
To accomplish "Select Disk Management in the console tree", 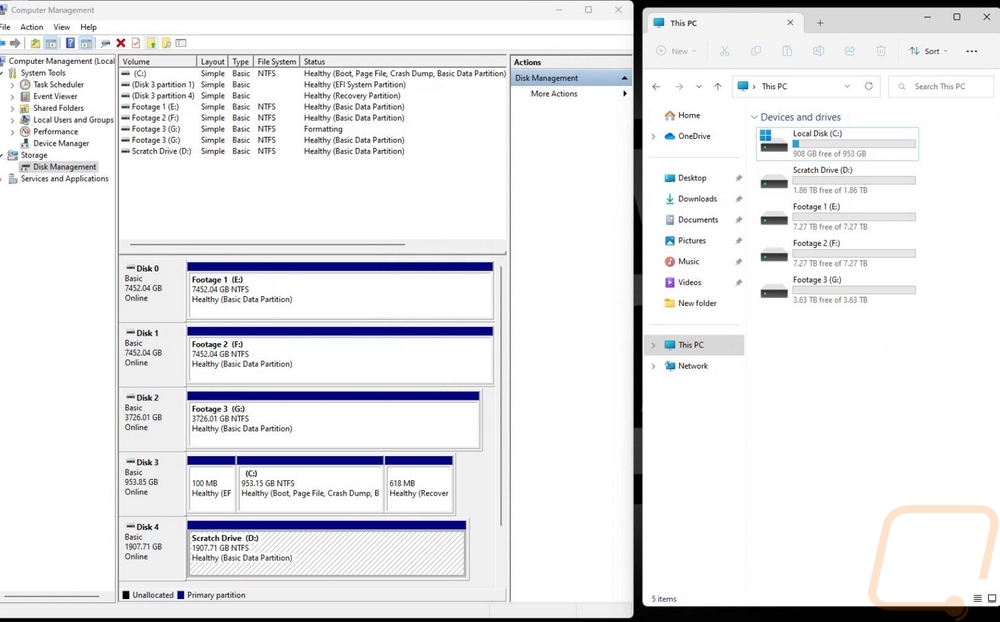I will coord(64,167).
